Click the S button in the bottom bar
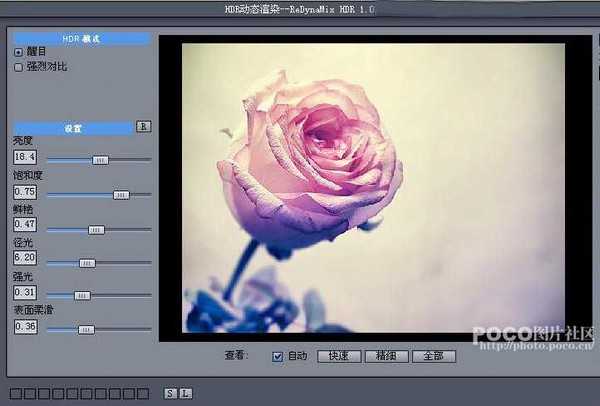 170,392
